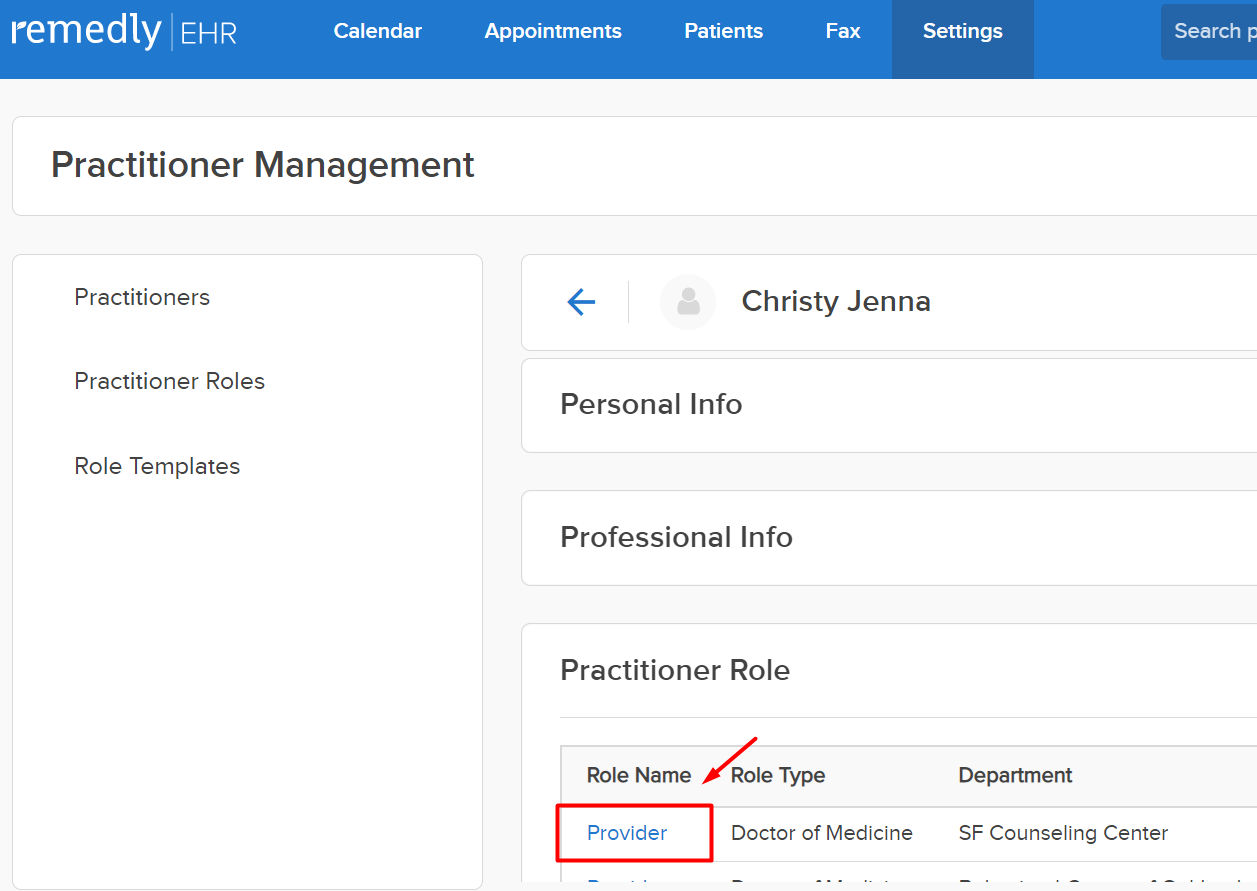Image resolution: width=1257 pixels, height=891 pixels.
Task: Expand the Professional Info section
Action: (x=889, y=538)
